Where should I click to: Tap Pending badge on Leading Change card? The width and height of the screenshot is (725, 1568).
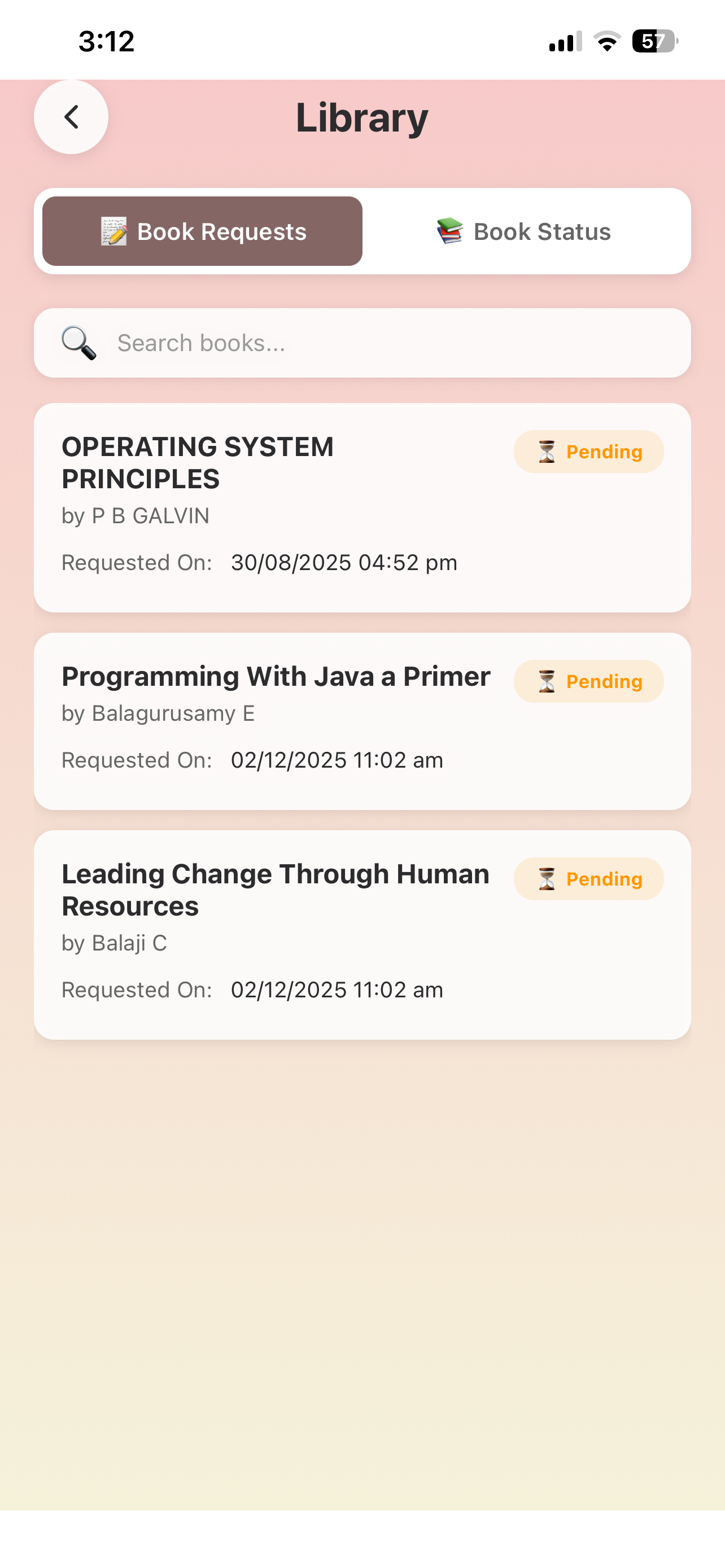589,879
